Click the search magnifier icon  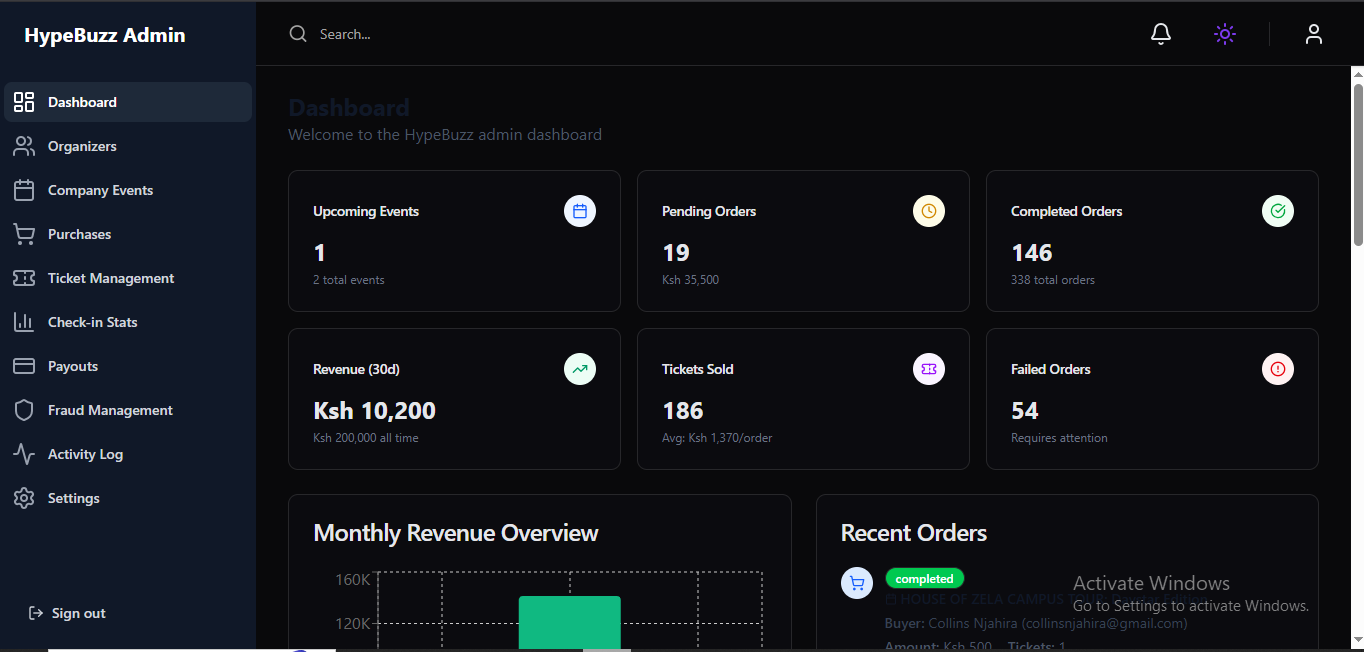(x=298, y=34)
